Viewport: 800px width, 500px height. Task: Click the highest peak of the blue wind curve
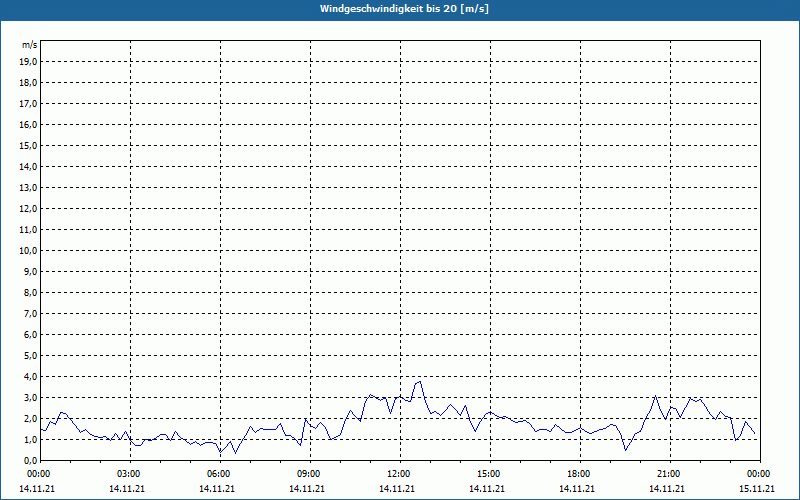click(420, 381)
